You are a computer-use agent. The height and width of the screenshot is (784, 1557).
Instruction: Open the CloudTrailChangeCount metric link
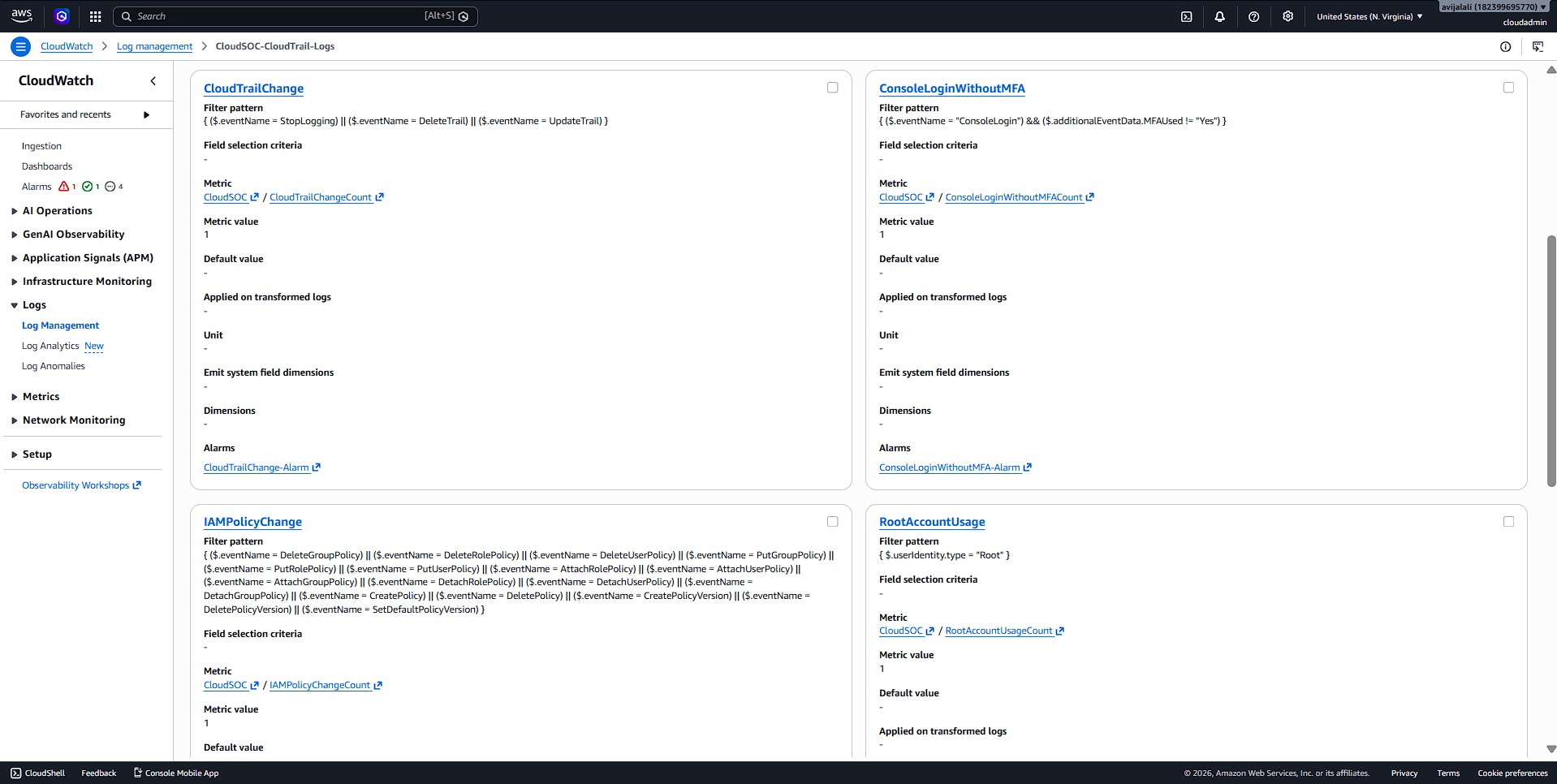click(x=326, y=197)
